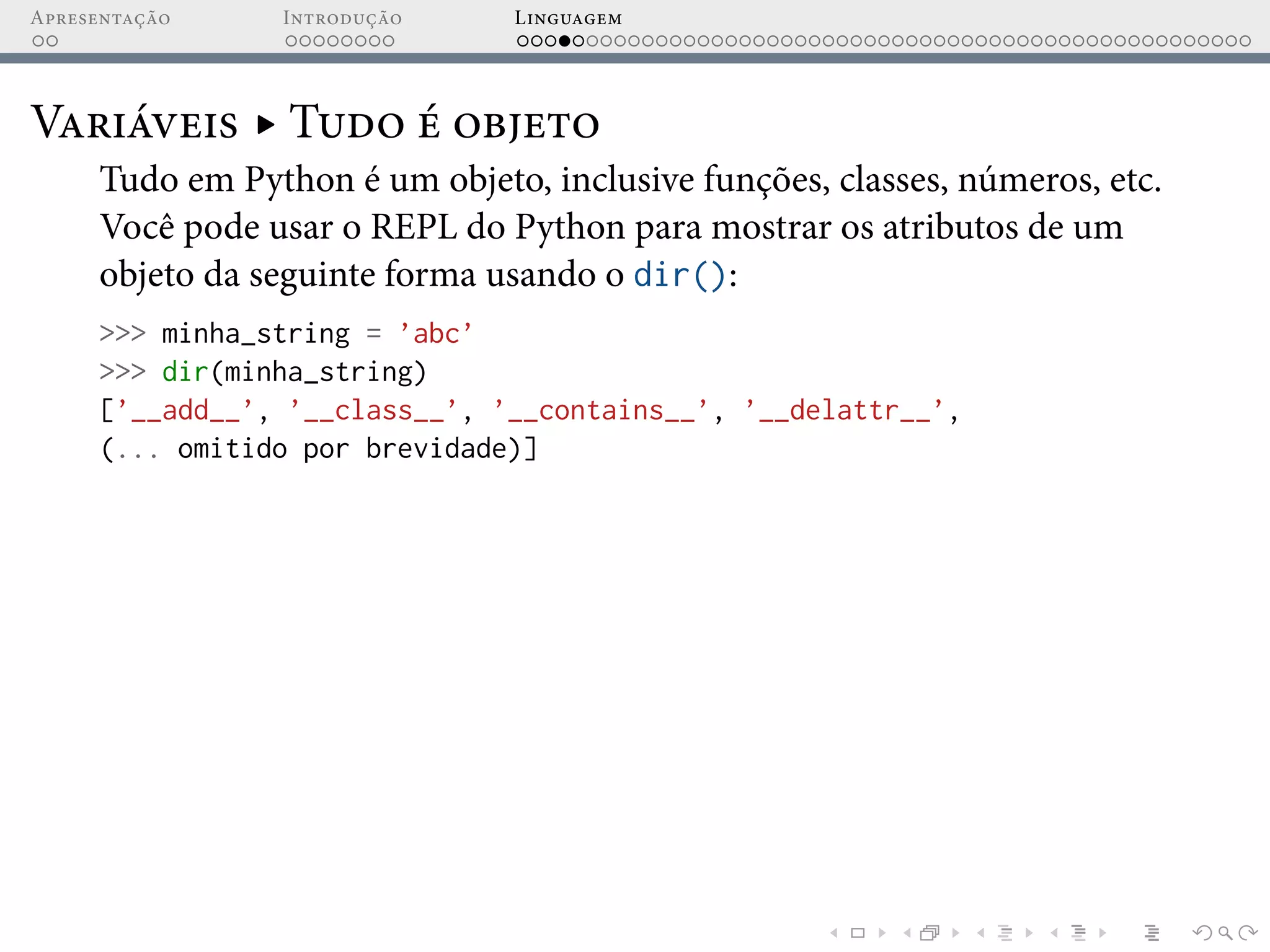Screen dimensions: 1270x952
Task: Click the presentation outline lines icon
Action: click(1152, 933)
